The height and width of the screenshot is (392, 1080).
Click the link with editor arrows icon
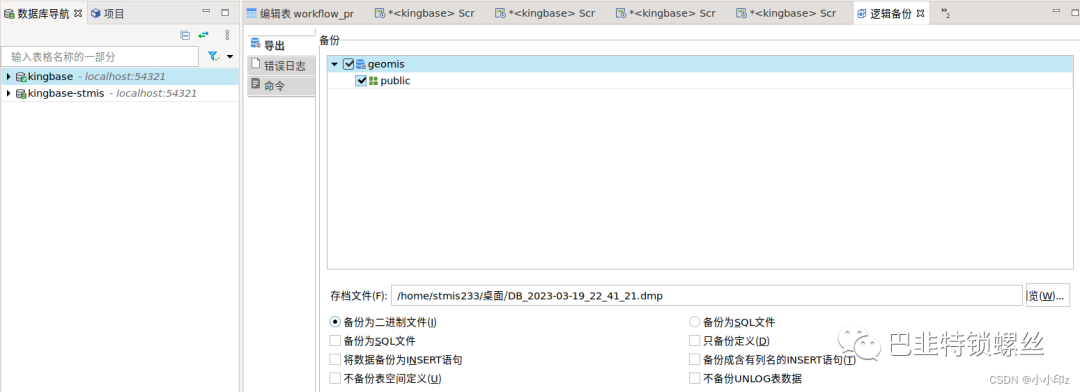203,35
